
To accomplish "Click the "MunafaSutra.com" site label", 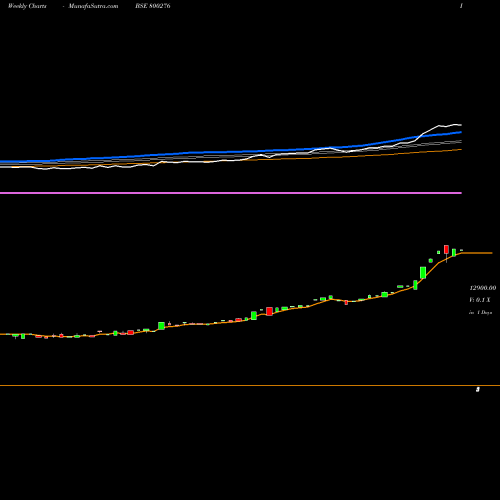I will point(93,6).
